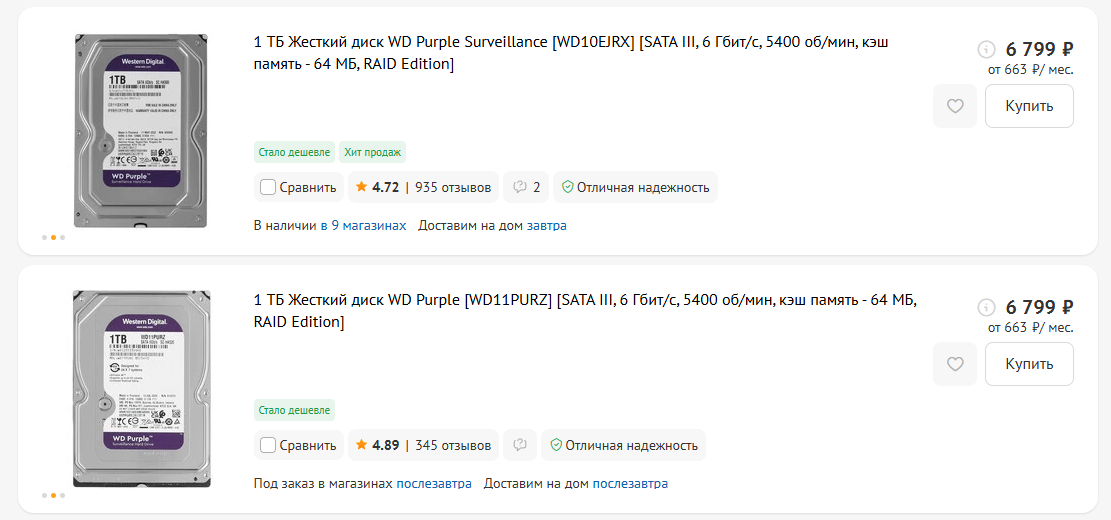The width and height of the screenshot is (1111, 520).
Task: Click Отличная надежность badge for WD10EJRX
Action: (x=635, y=187)
